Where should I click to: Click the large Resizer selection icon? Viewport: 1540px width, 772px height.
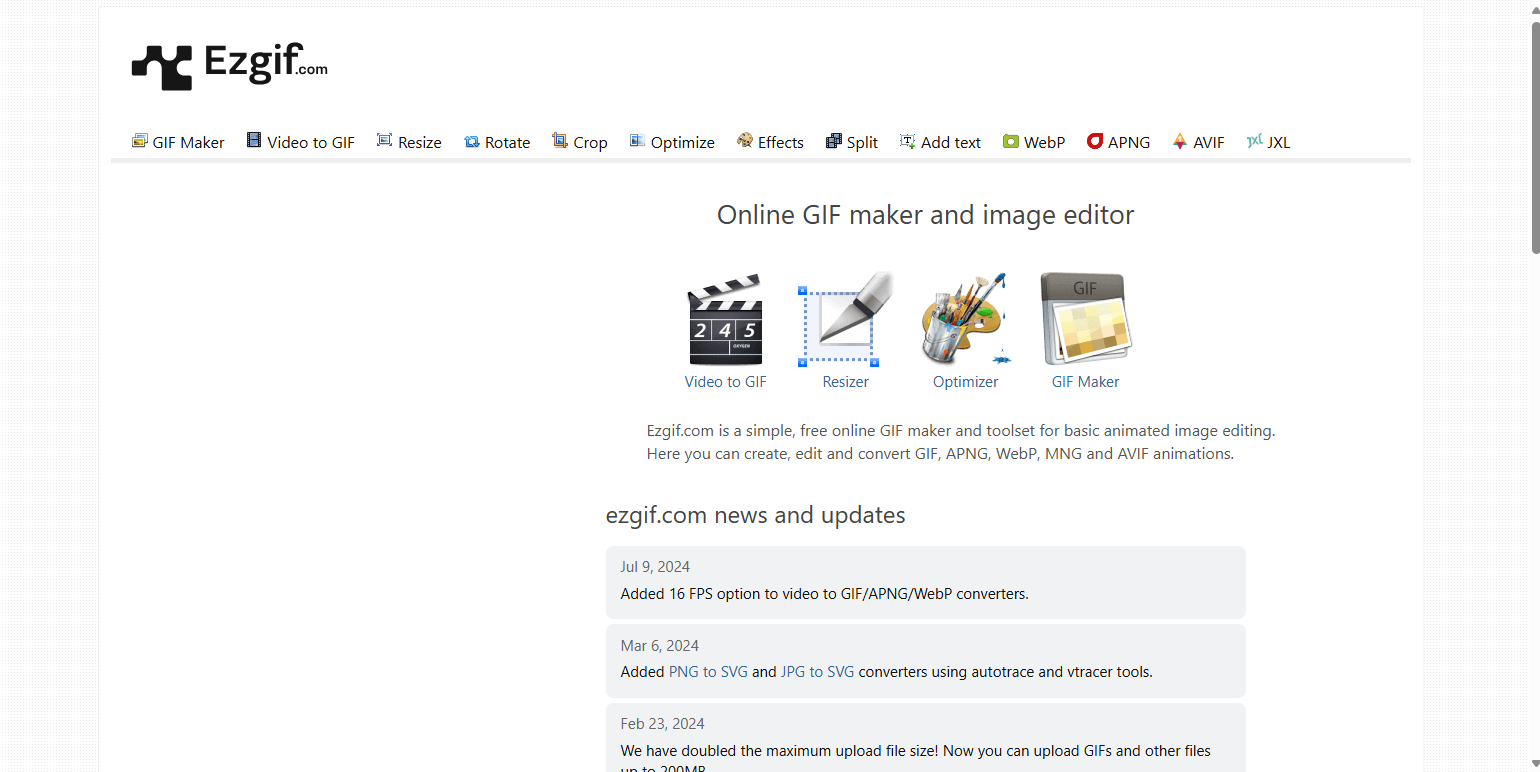coord(845,320)
